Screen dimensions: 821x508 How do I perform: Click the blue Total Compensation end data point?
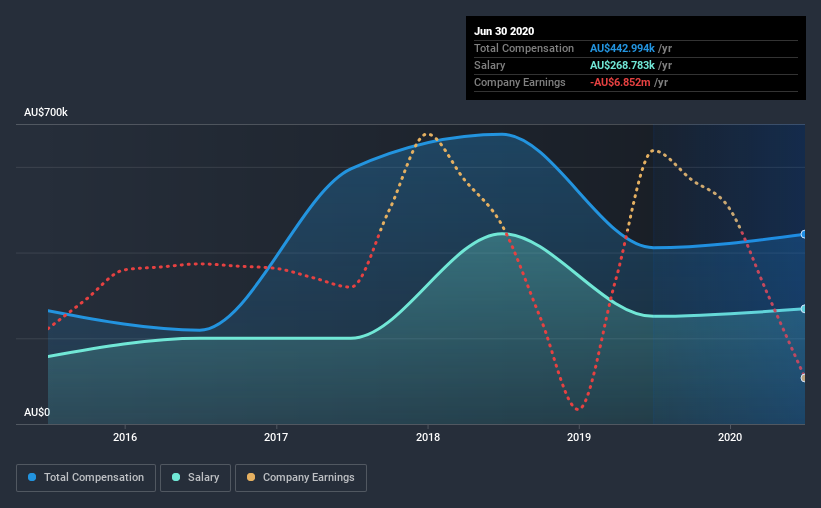click(803, 235)
